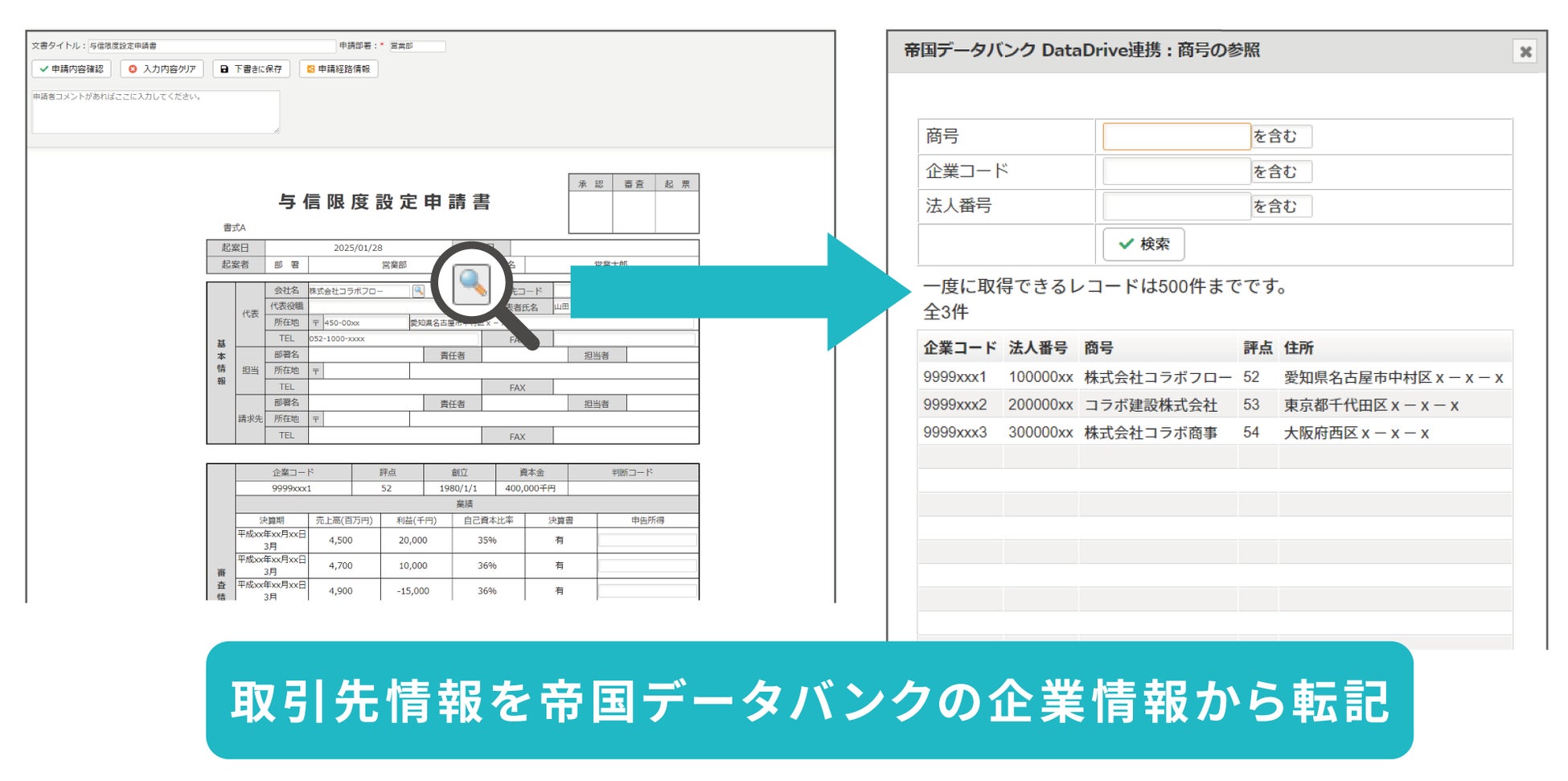
Task: Click the small search icon beside 会社名 field
Action: click(x=418, y=291)
